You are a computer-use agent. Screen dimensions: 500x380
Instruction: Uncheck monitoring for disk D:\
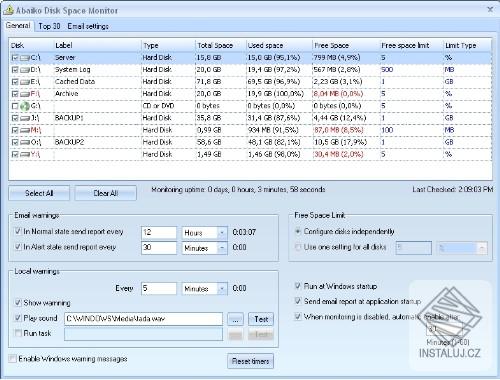coord(15,70)
